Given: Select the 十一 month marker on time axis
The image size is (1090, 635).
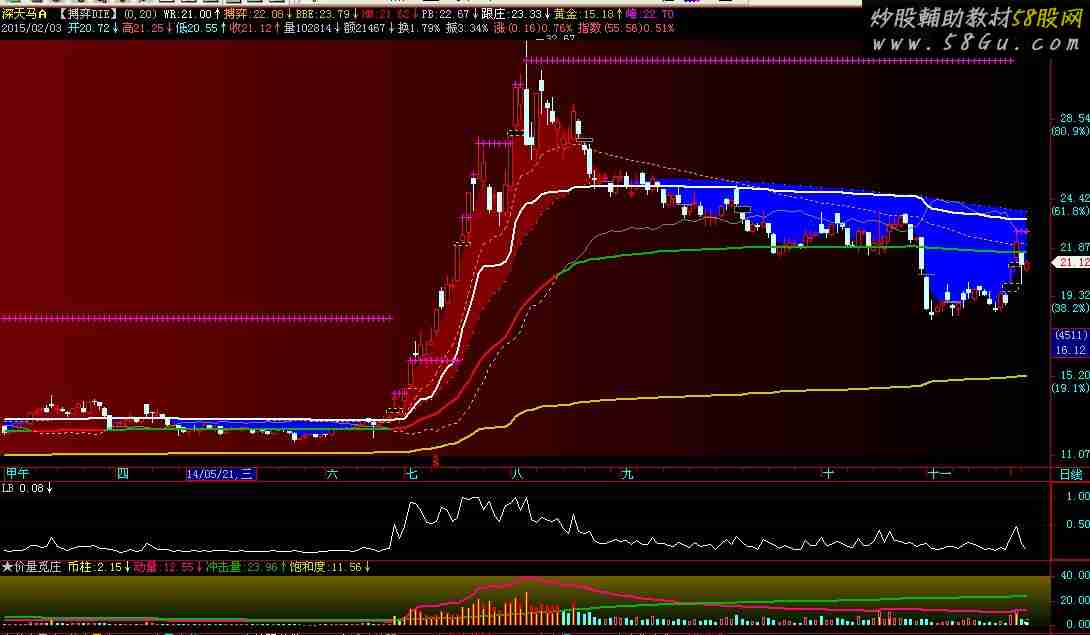Looking at the screenshot, I should point(939,474).
